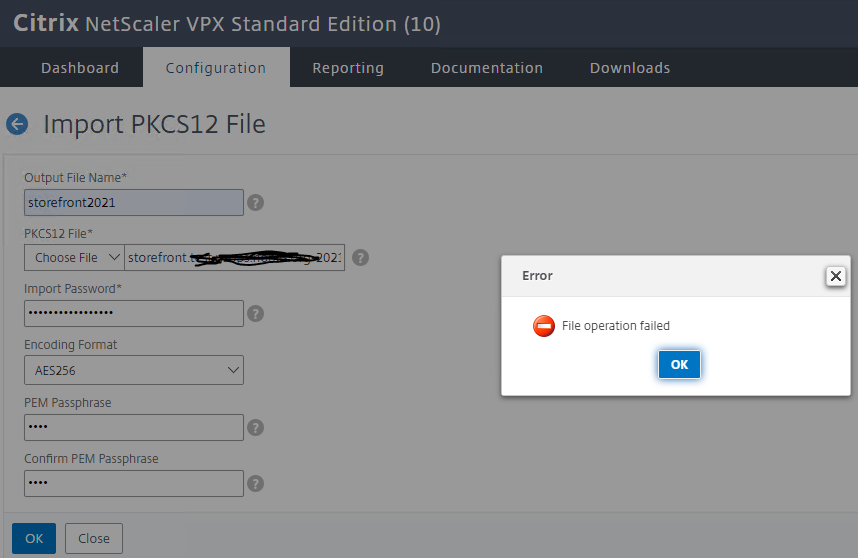
Task: Go to the Documentation tab
Action: pyautogui.click(x=487, y=68)
